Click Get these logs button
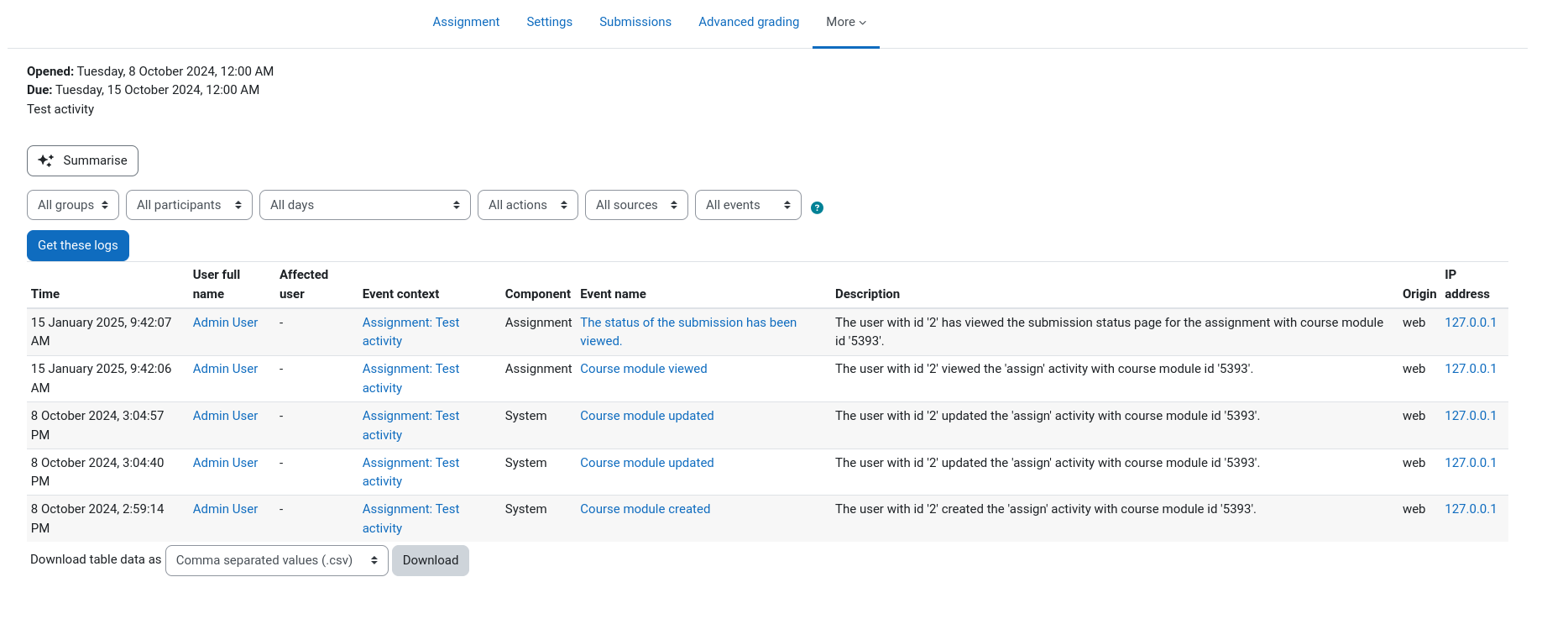This screenshot has height=619, width=1568. point(78,245)
